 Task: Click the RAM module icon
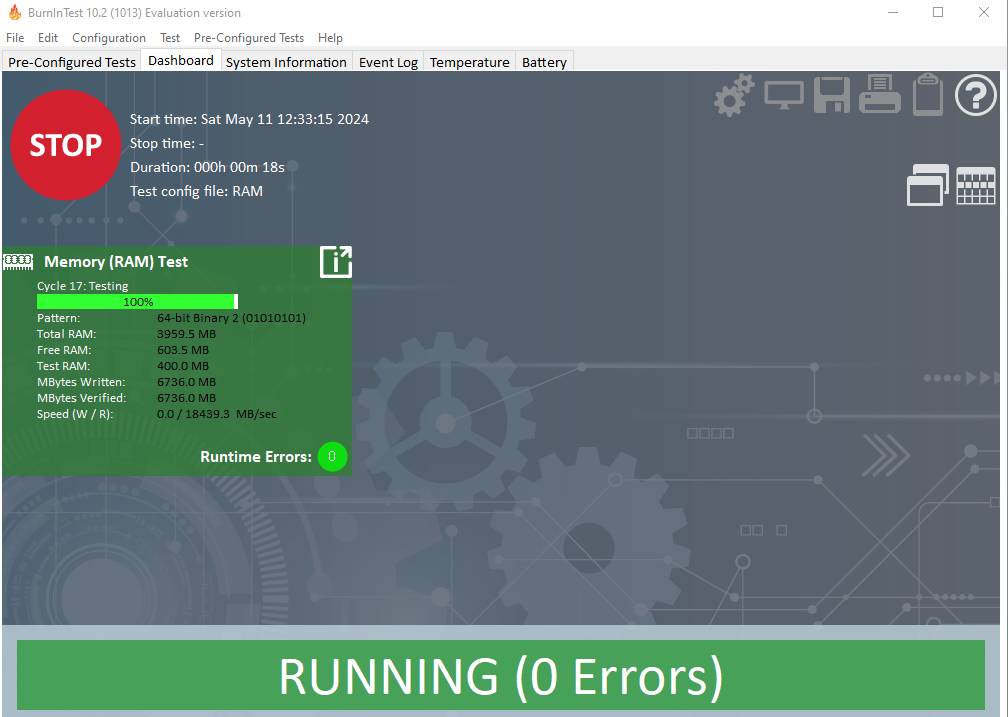(x=18, y=261)
